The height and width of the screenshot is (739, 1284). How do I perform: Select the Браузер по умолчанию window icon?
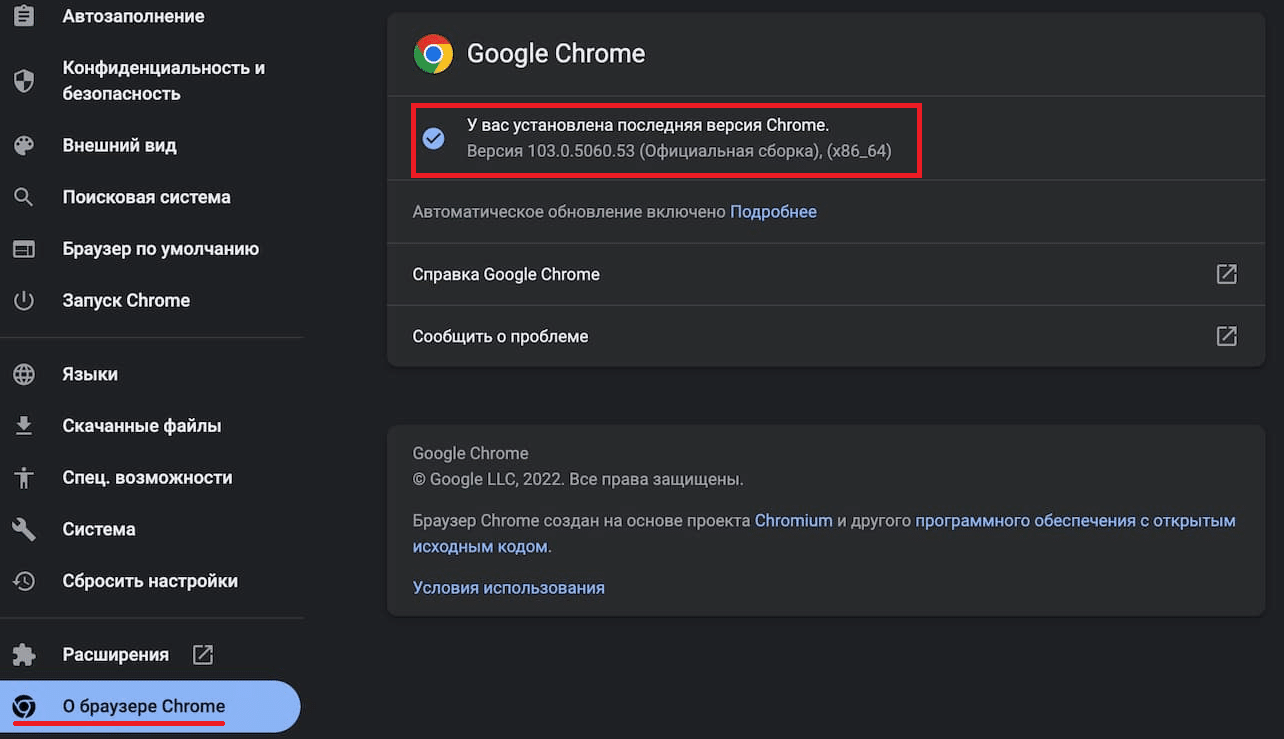tap(24, 248)
